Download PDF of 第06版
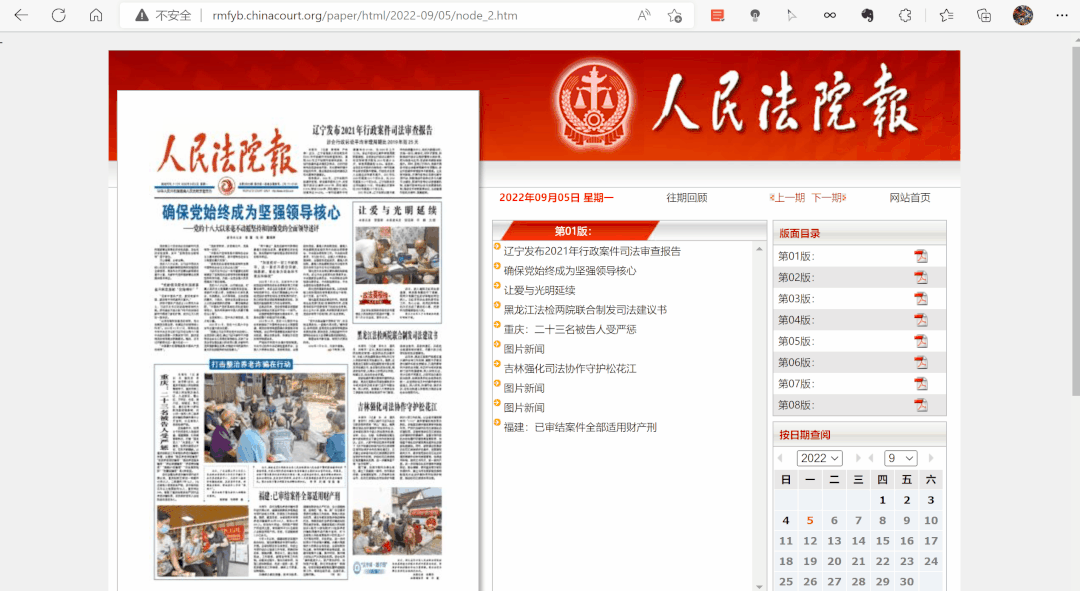 tap(921, 363)
